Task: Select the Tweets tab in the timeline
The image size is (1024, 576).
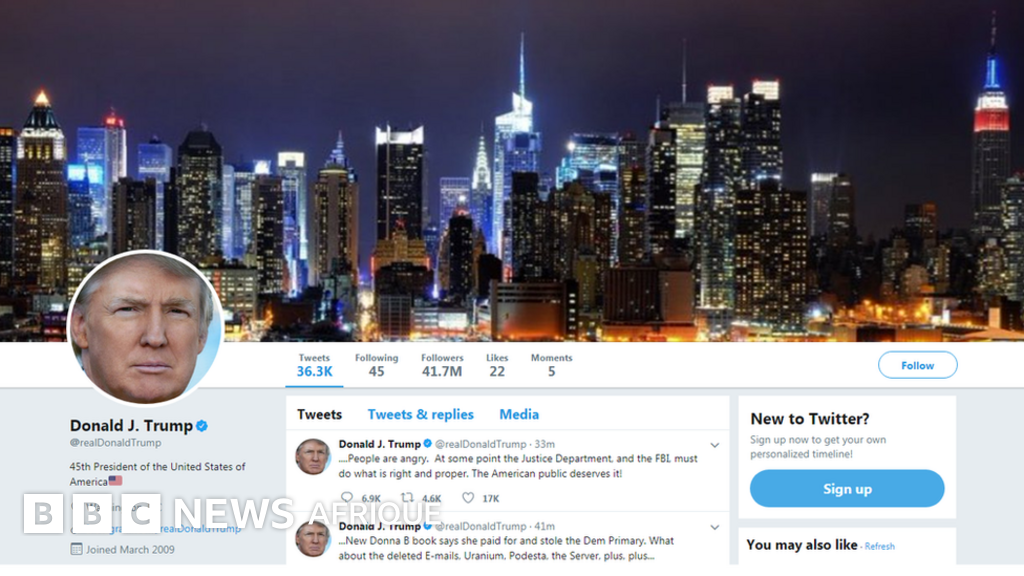Action: coord(319,415)
